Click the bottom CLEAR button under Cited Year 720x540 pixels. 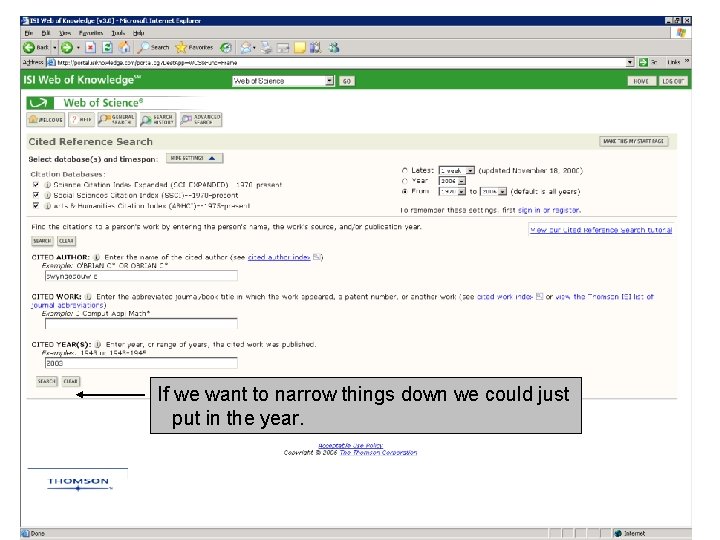[x=71, y=381]
